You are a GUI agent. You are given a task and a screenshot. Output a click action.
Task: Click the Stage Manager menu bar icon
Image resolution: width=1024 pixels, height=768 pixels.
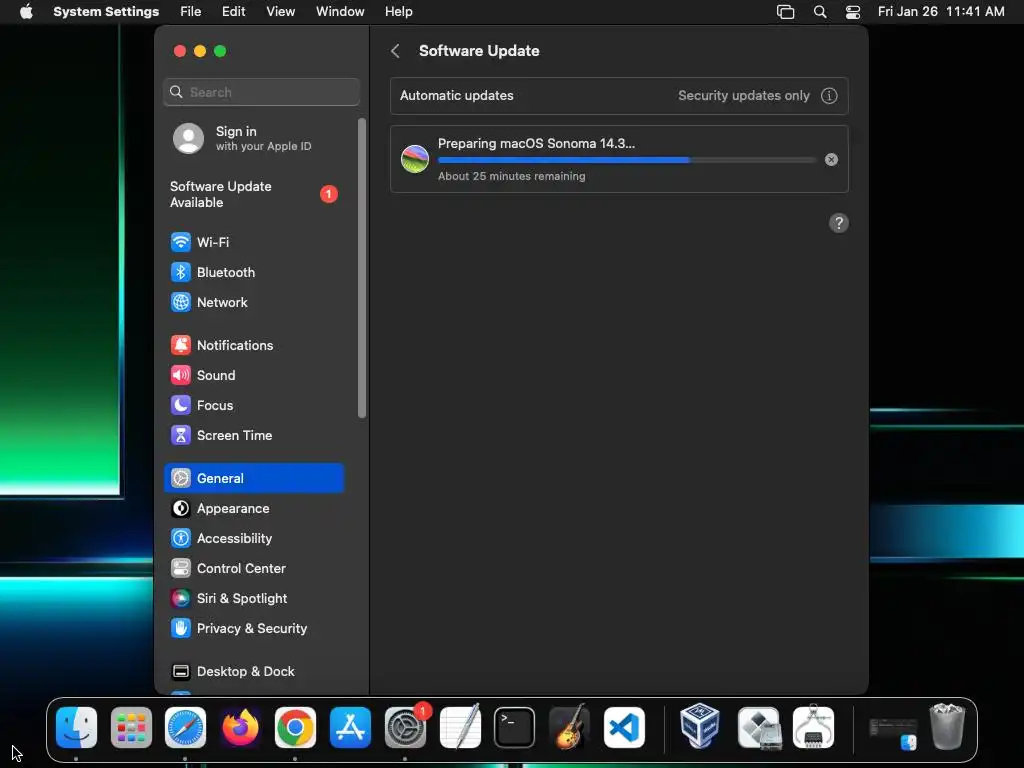786,12
